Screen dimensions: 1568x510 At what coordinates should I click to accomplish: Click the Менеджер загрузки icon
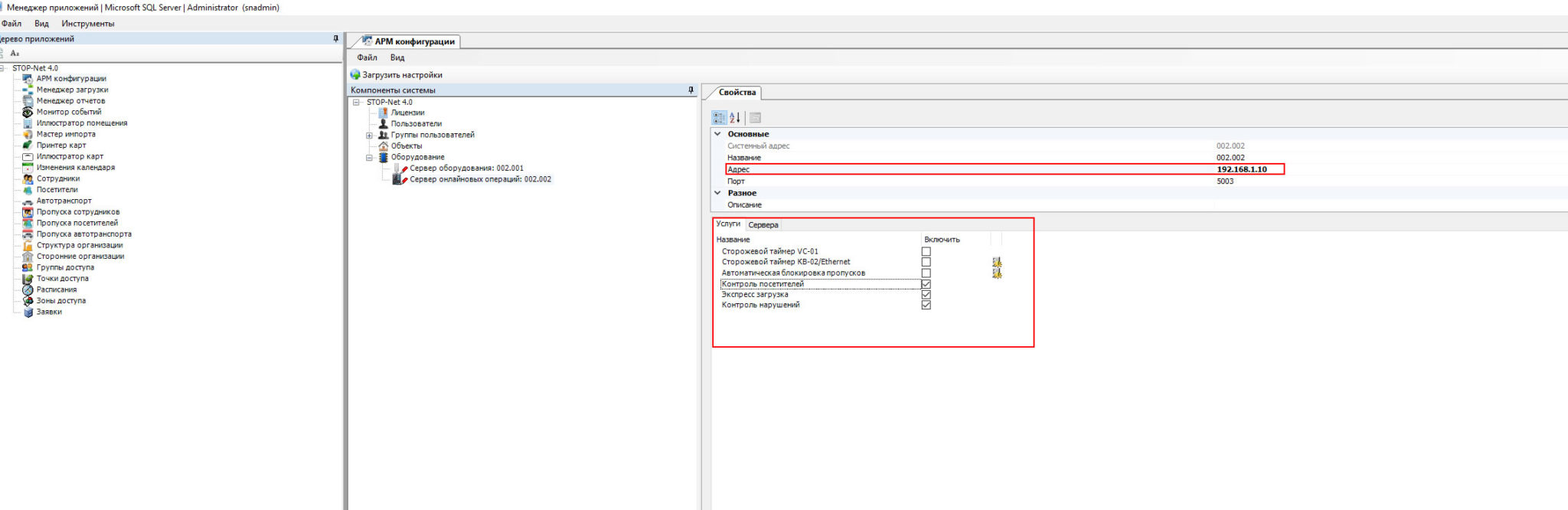click(x=28, y=90)
